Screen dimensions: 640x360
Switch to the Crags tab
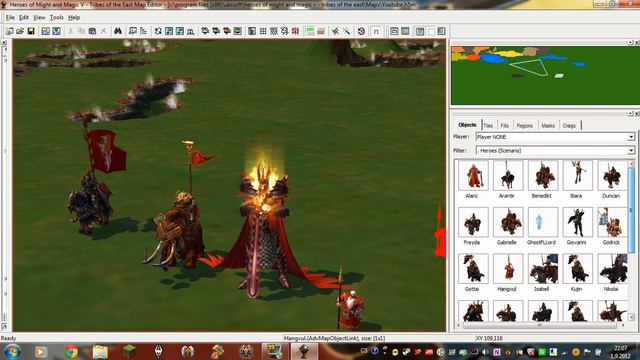tap(569, 126)
